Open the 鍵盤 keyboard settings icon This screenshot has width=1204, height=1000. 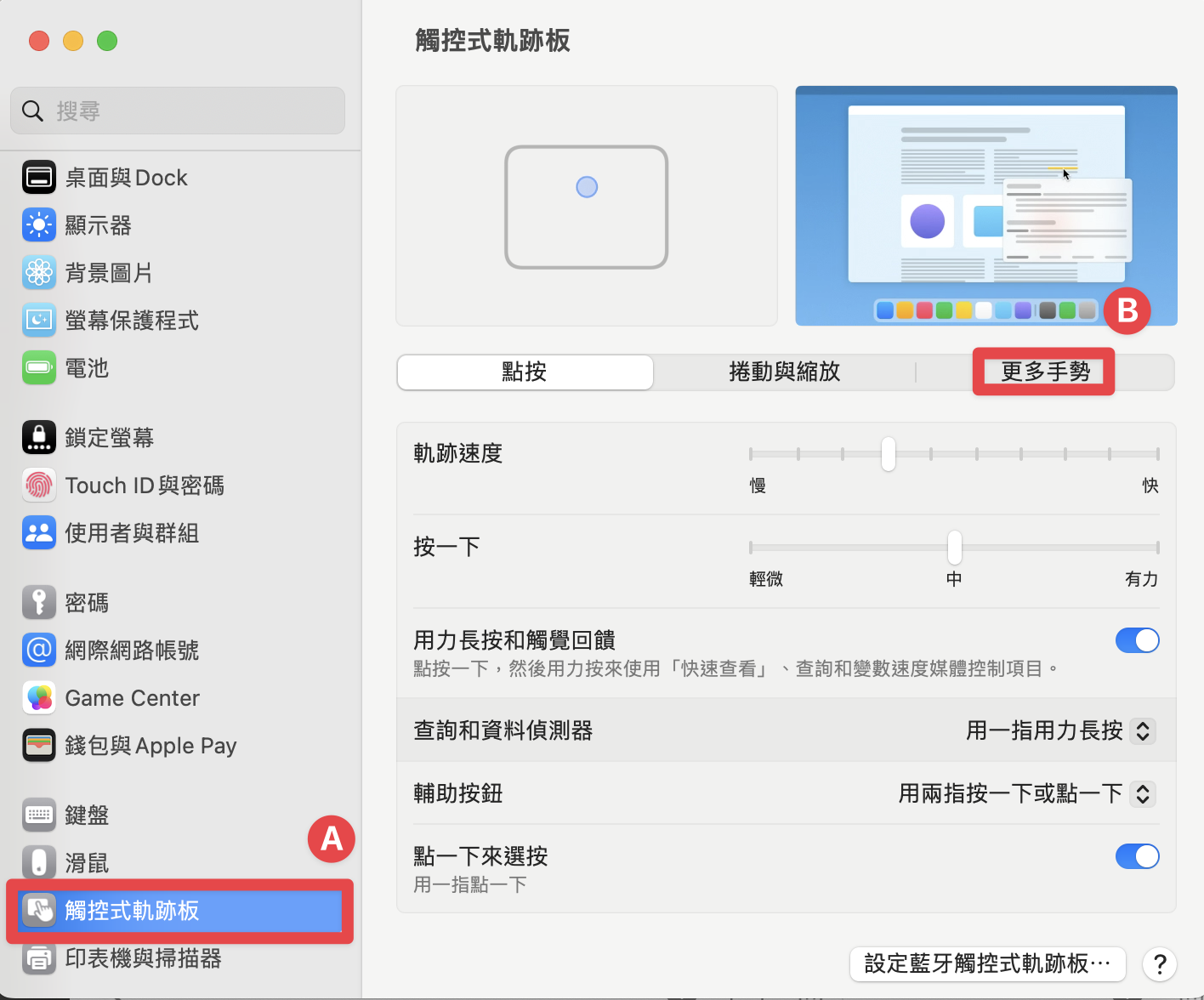coord(39,815)
